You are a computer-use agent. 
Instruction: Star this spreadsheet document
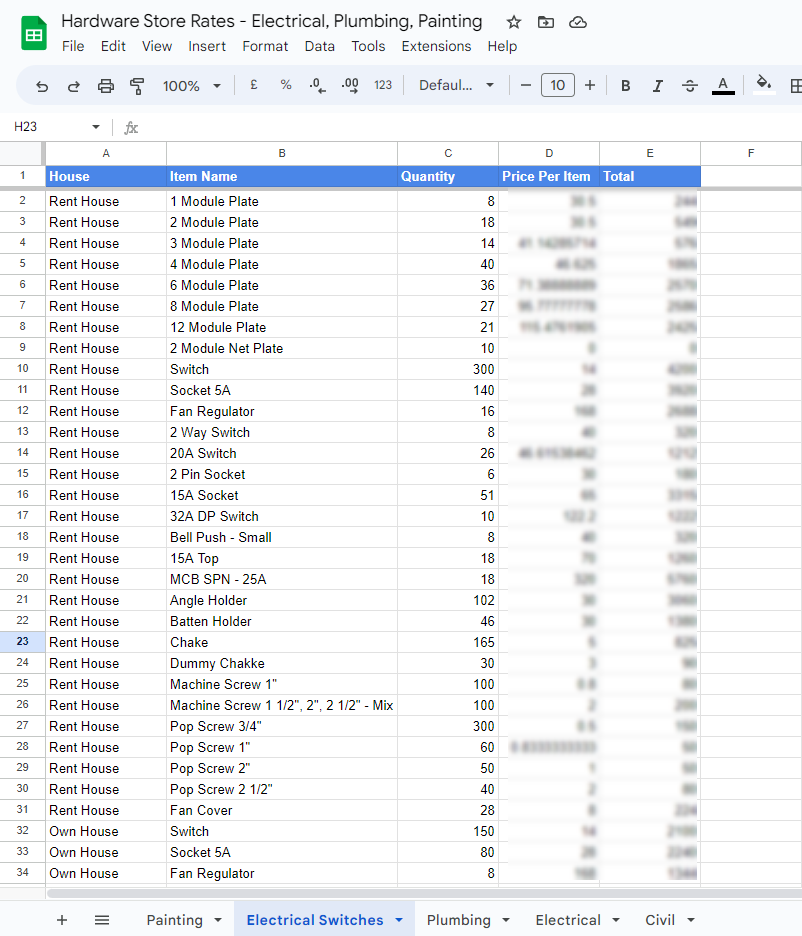[x=514, y=22]
